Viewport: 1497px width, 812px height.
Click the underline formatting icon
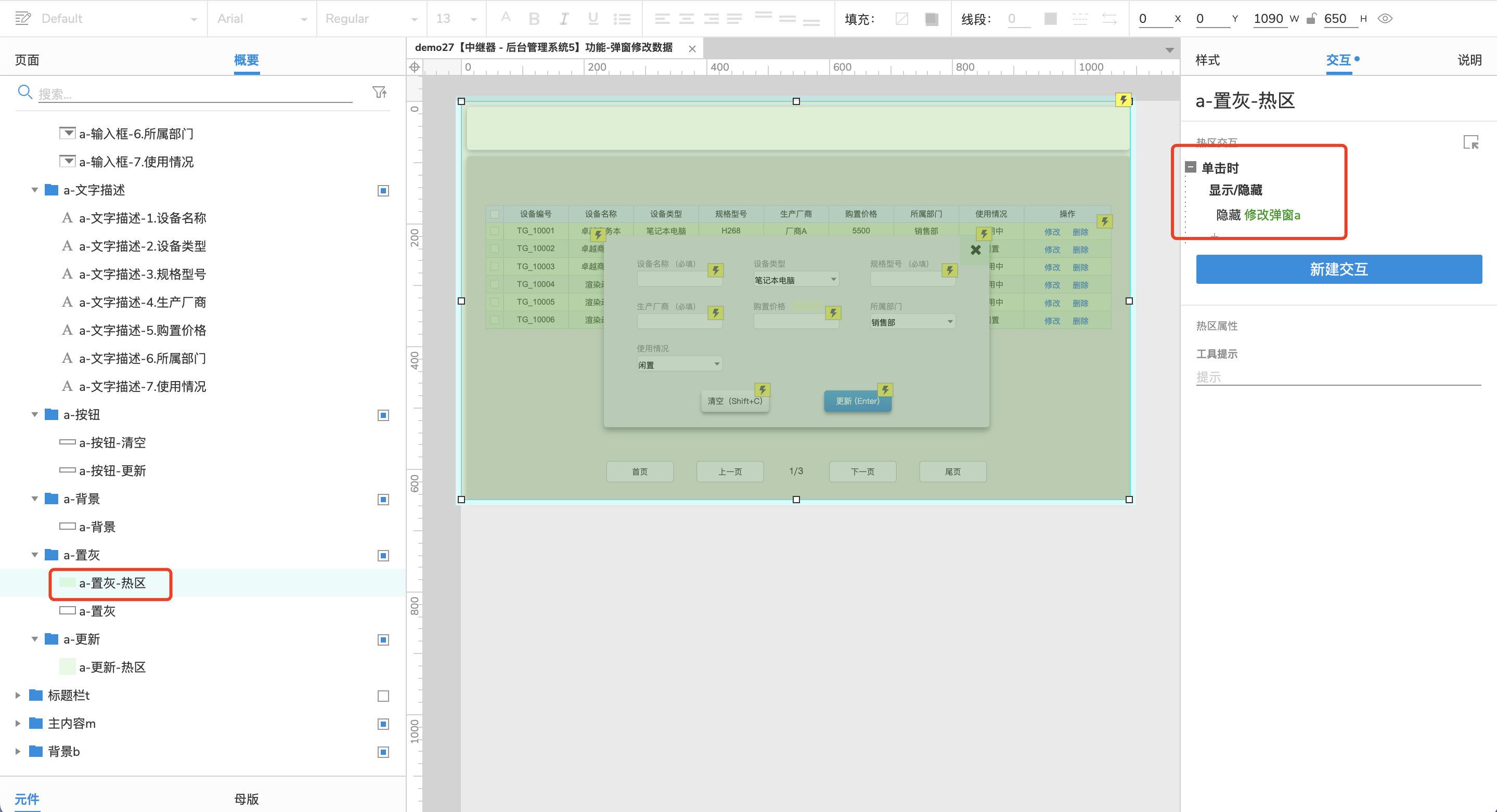tap(593, 19)
